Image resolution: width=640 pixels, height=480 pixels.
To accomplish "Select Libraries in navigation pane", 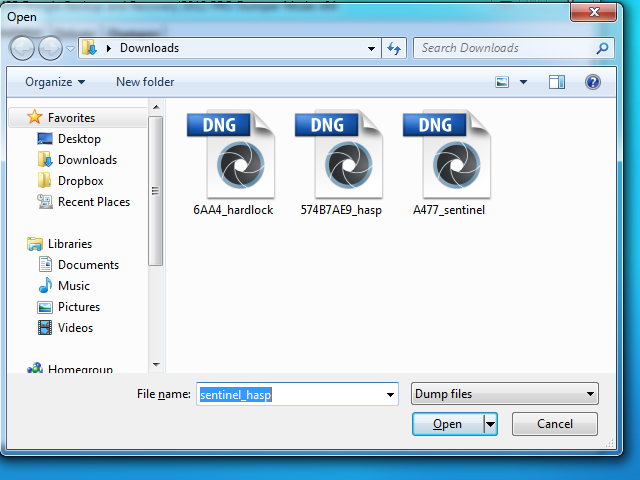I will pyautogui.click(x=70, y=244).
